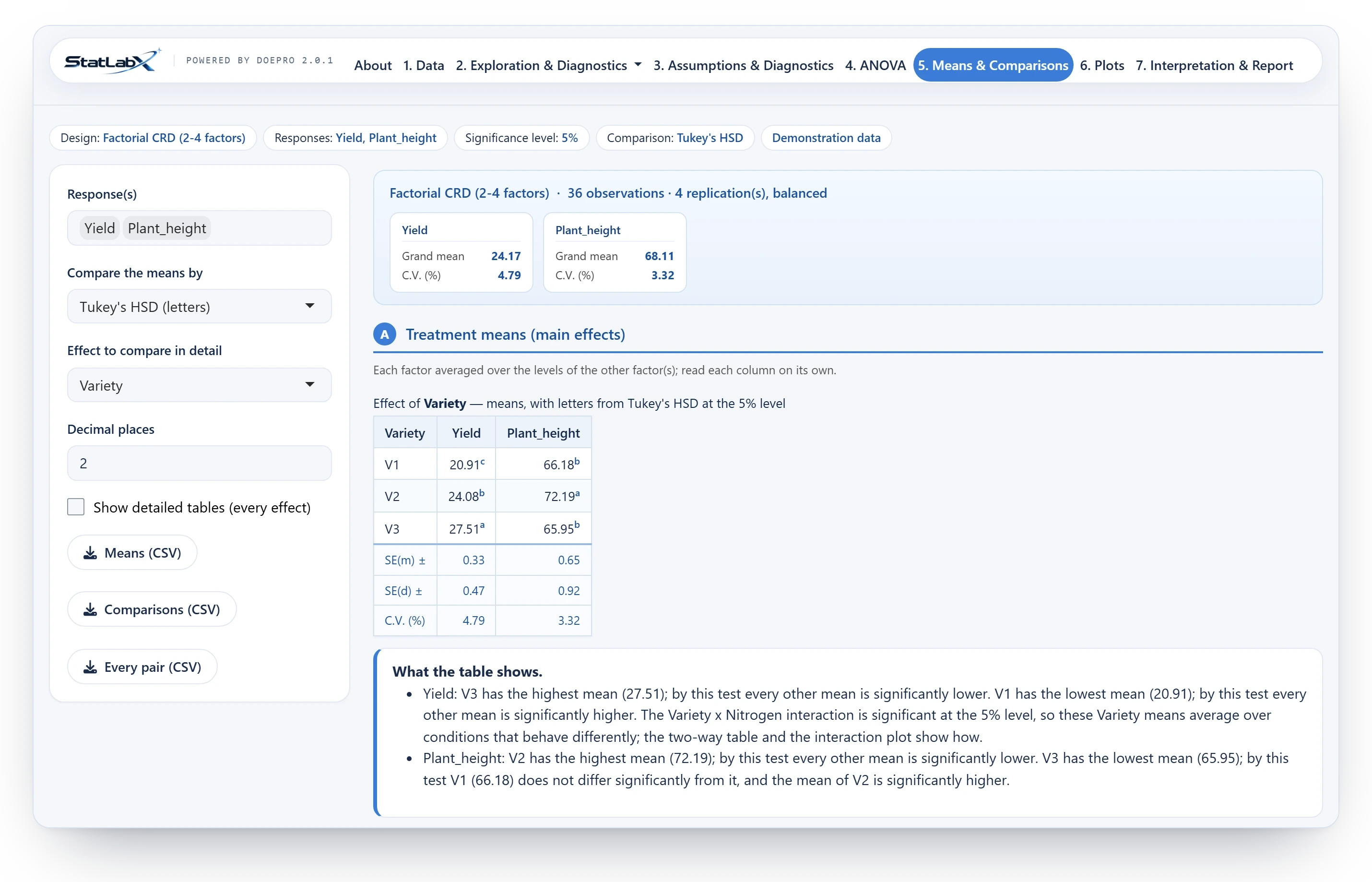Screen dimensions: 1372x882
Task: Enable Show detailed tables checkbox
Action: point(75,507)
